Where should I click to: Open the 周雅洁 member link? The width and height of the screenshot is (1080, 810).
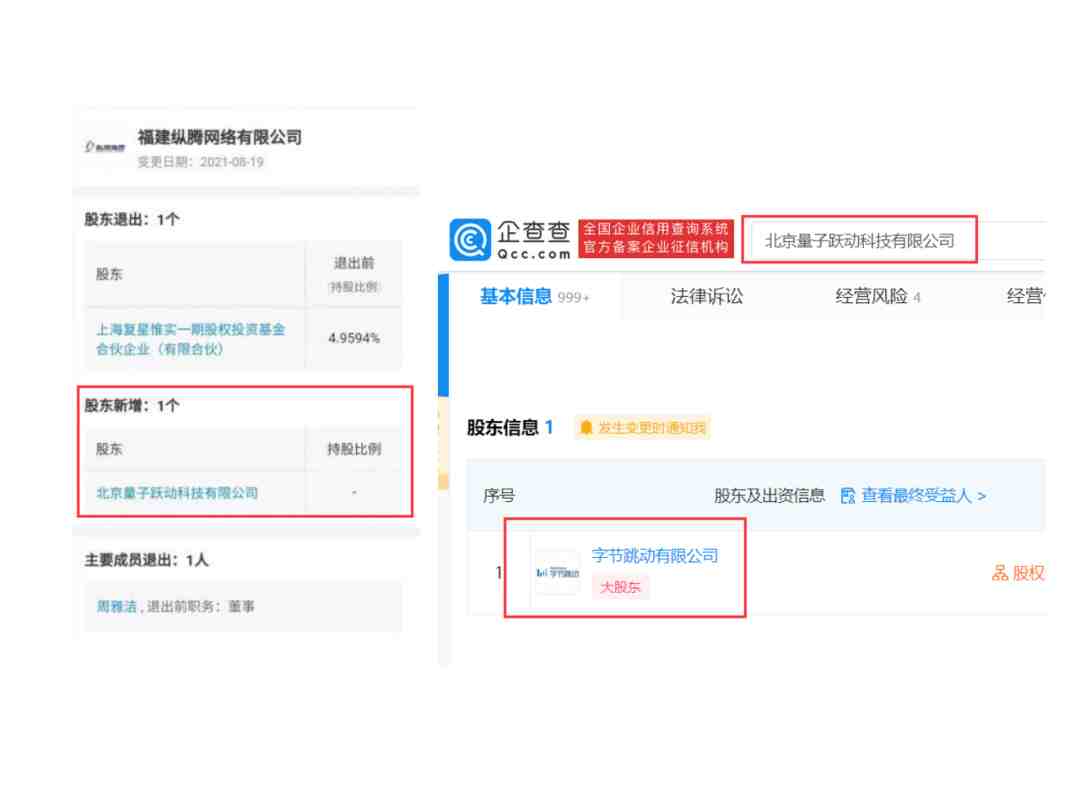pos(116,606)
